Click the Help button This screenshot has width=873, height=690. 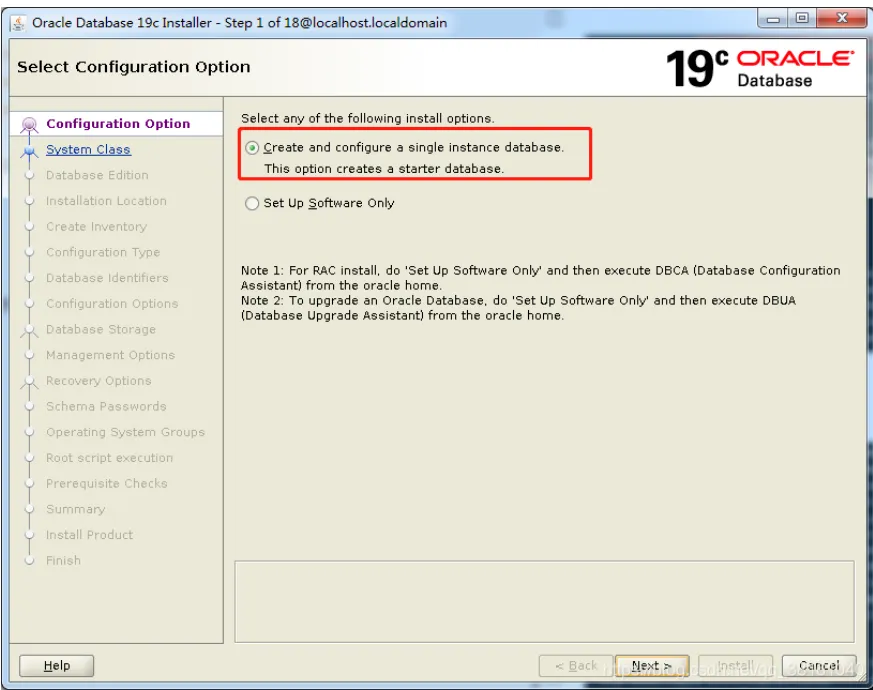click(x=57, y=665)
